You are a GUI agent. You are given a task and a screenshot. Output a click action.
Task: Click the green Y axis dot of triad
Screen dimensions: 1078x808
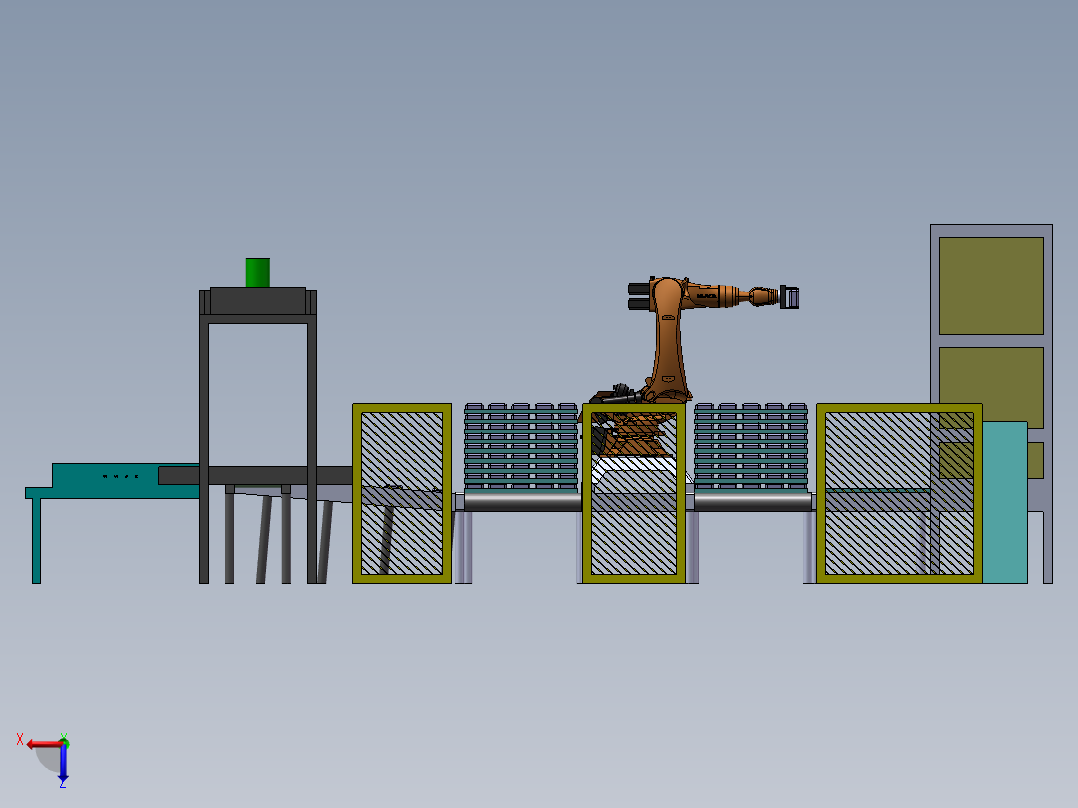coord(64,743)
